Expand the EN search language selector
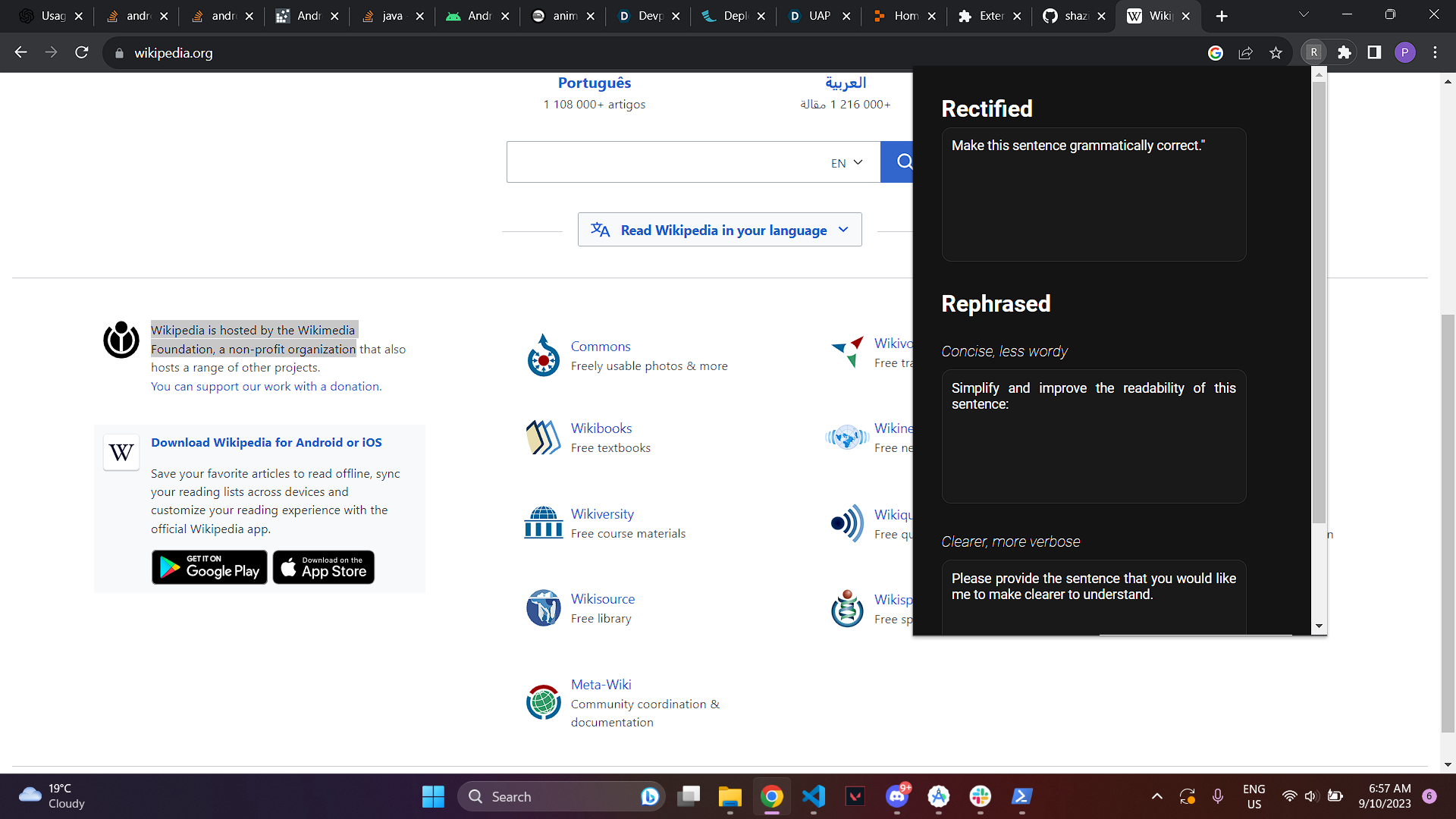The width and height of the screenshot is (1456, 819). [x=847, y=162]
